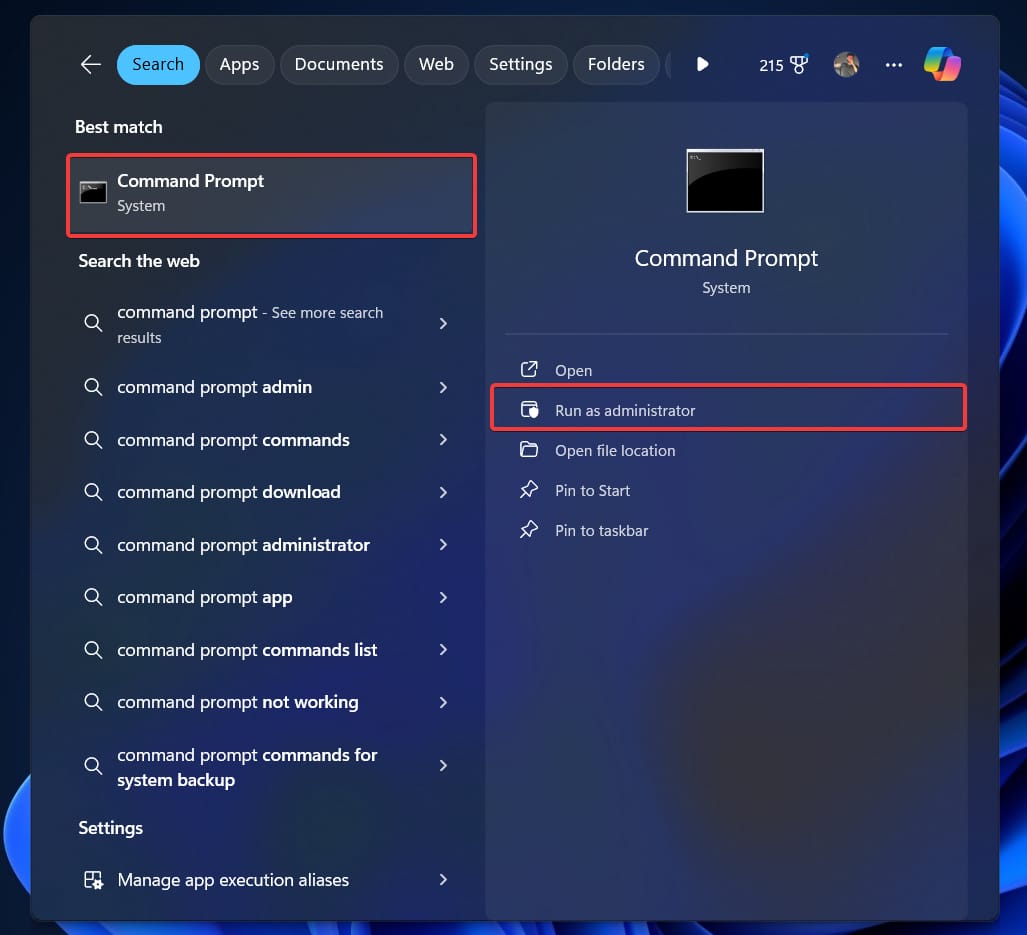This screenshot has width=1027, height=935.
Task: Open the 215 rewards points trophy
Action: (x=783, y=65)
